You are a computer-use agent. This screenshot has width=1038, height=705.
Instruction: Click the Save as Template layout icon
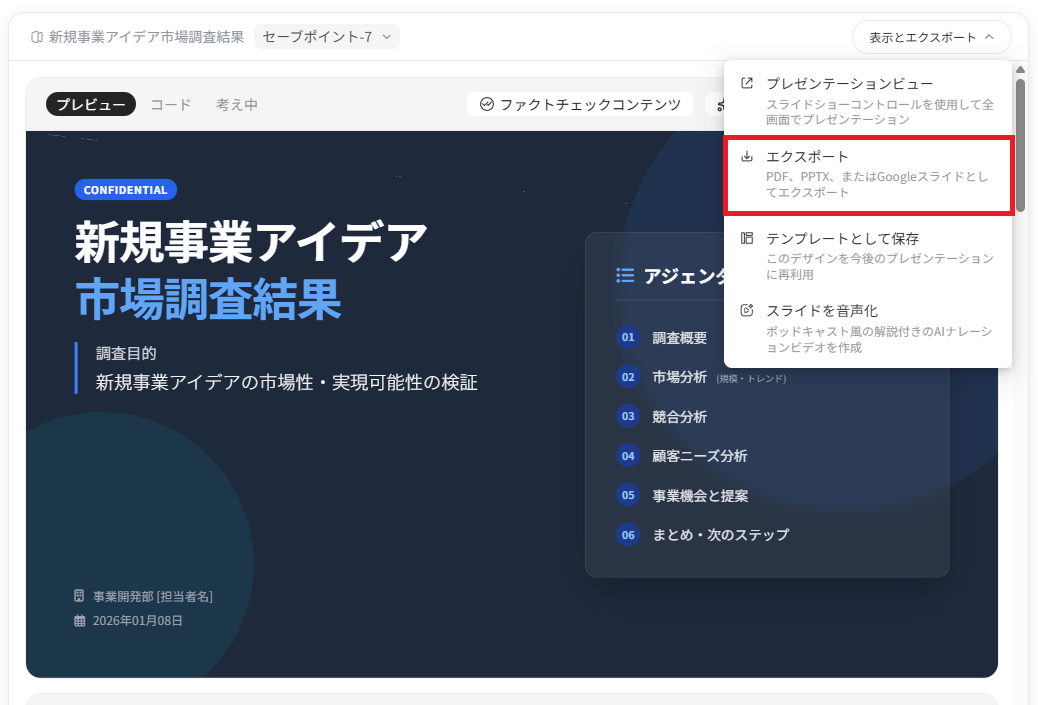pos(746,238)
